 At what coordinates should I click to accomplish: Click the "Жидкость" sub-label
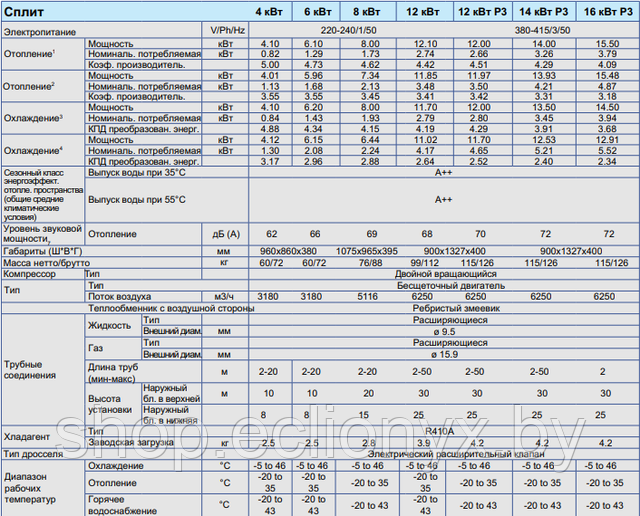(x=109, y=326)
